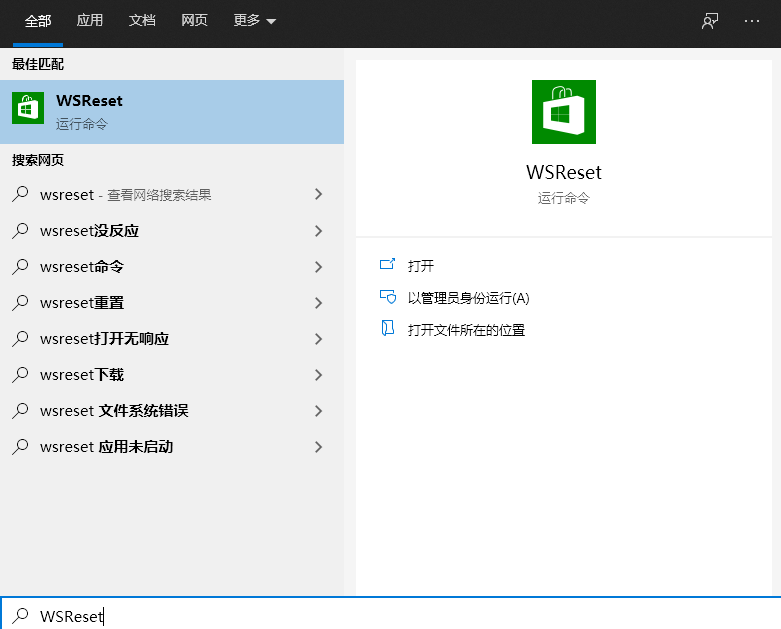Click the 运行命令 label in preview pane

coord(564,198)
